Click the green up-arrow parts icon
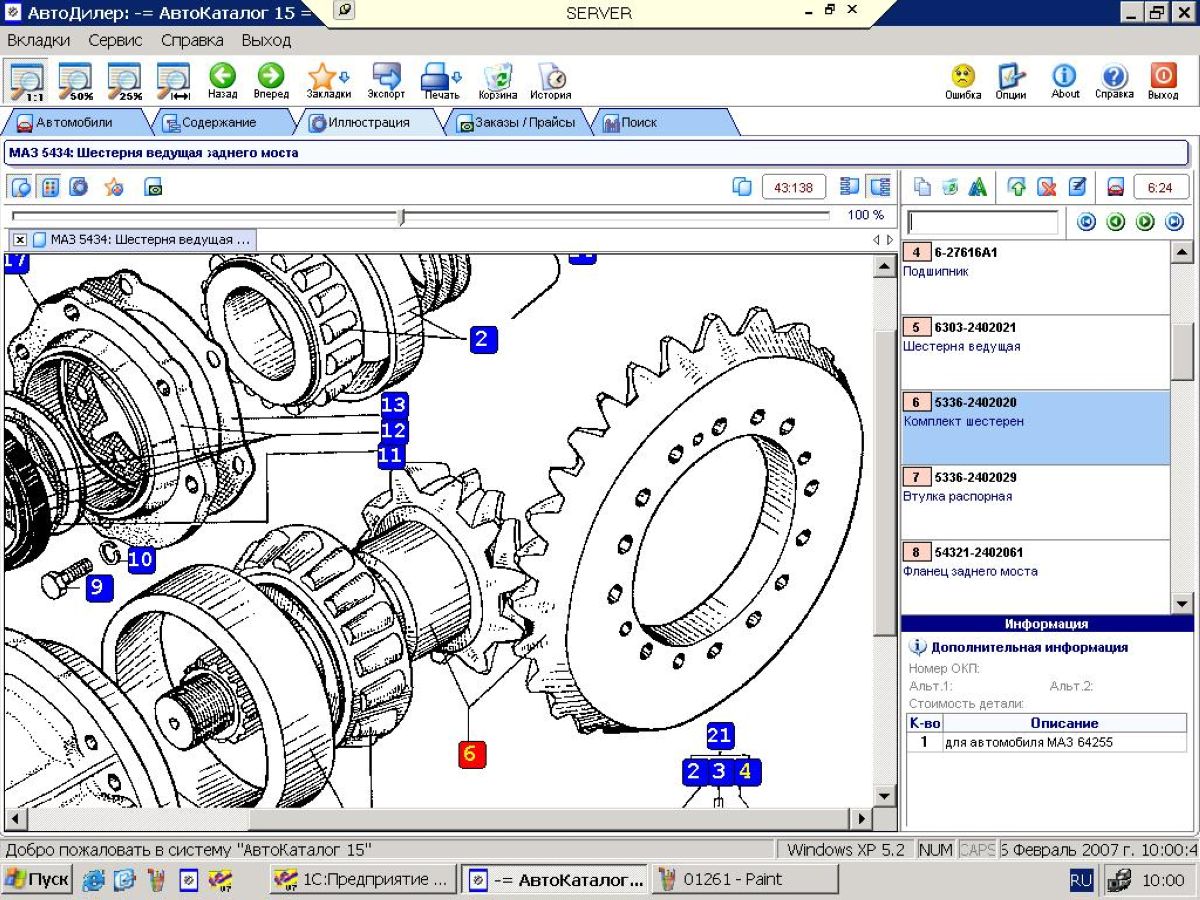The width and height of the screenshot is (1200, 900). coord(1017,187)
